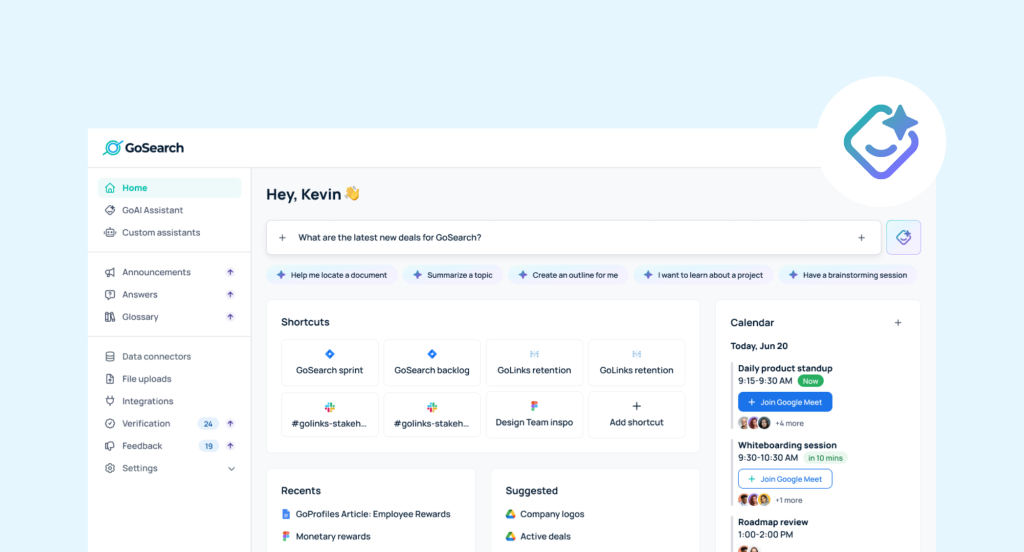Click the Add shortcut tile

click(x=636, y=415)
